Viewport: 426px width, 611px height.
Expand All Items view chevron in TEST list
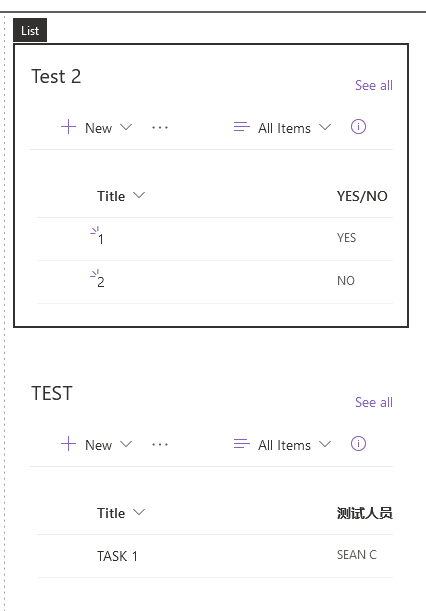[325, 444]
